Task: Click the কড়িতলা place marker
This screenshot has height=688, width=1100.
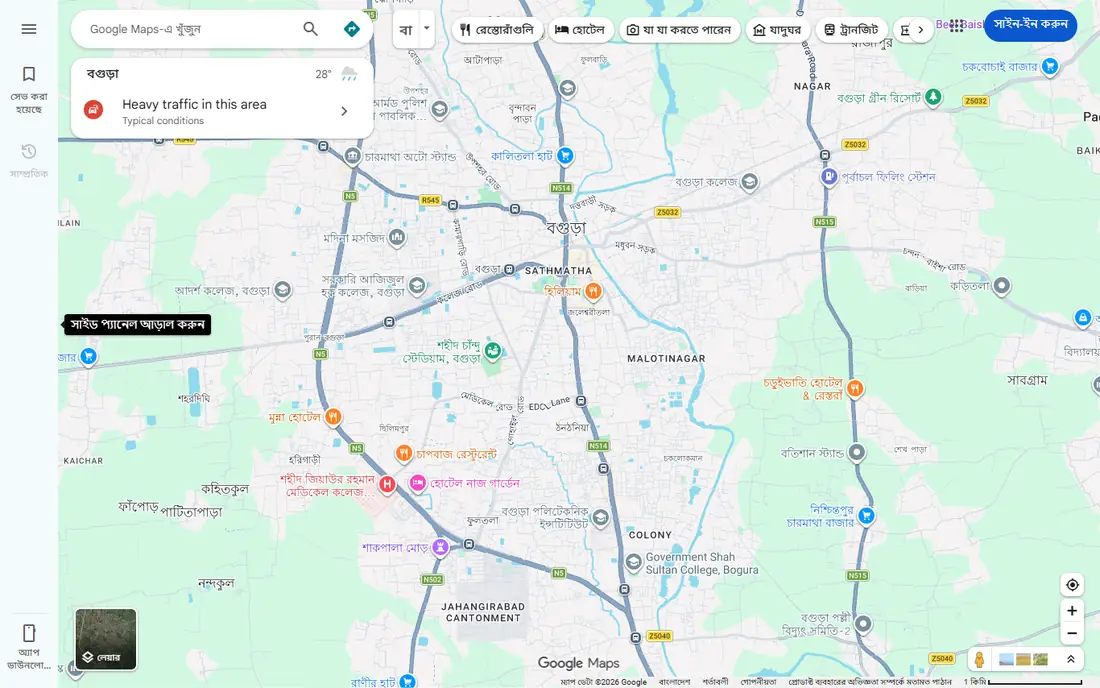Action: pyautogui.click(x=1002, y=285)
